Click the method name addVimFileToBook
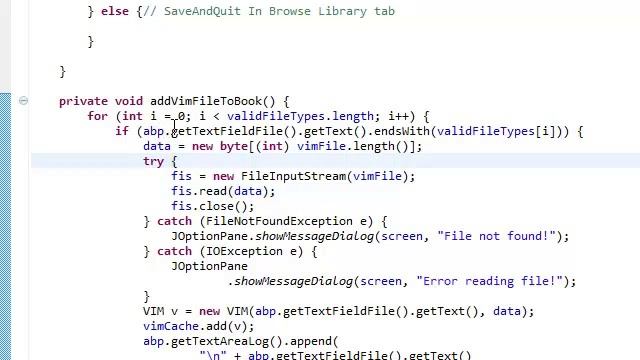 (x=206, y=101)
